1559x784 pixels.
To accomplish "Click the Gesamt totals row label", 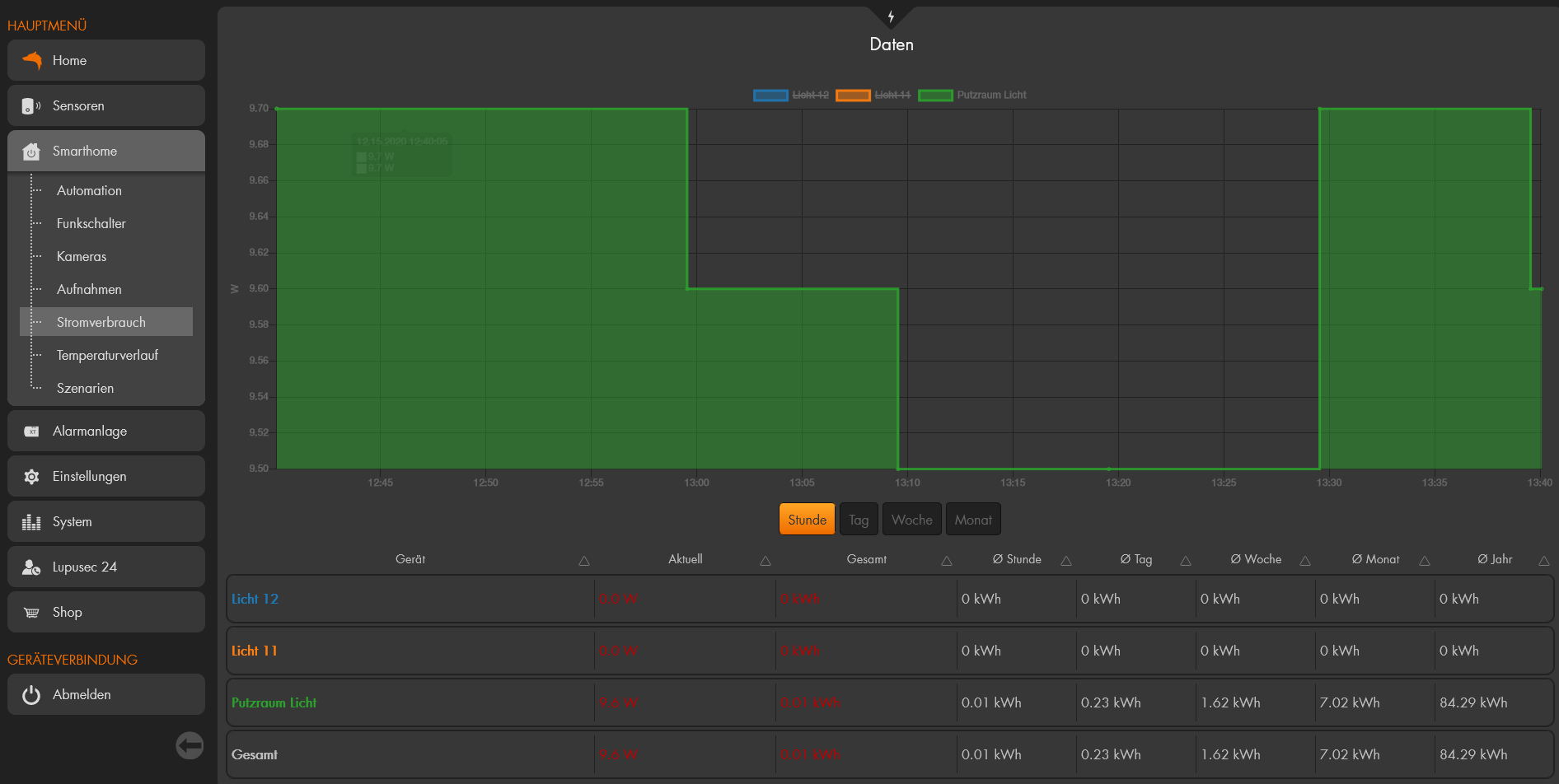I will point(254,754).
